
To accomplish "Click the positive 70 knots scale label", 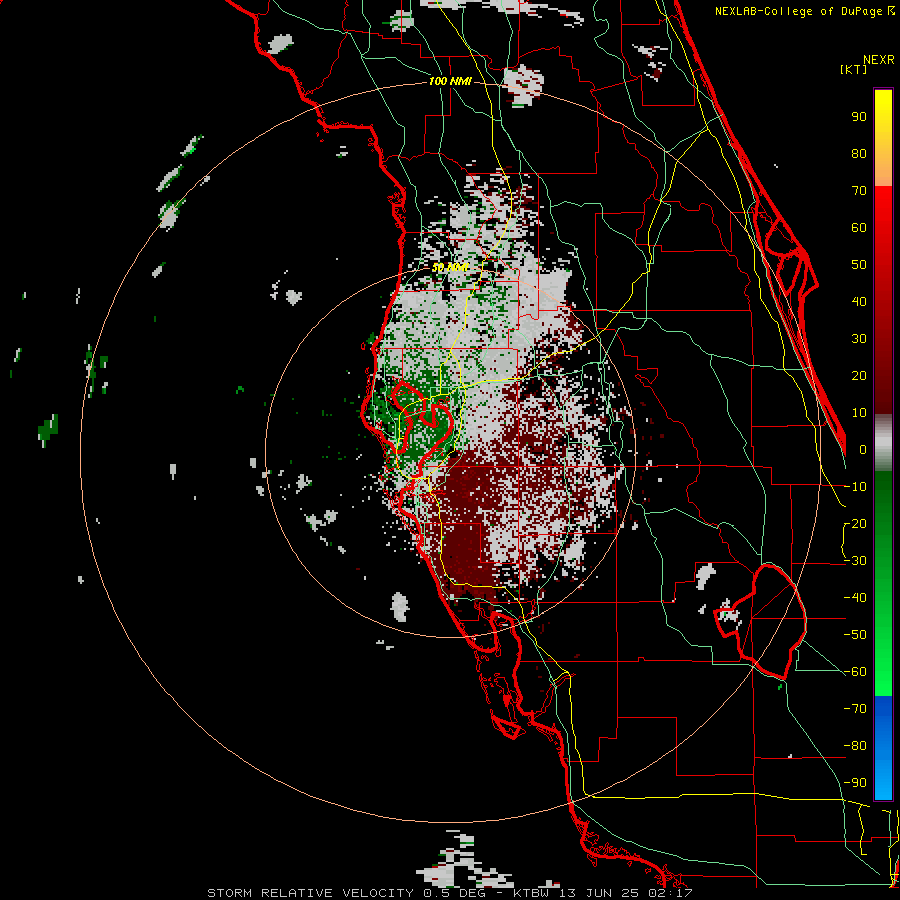I will (x=859, y=191).
